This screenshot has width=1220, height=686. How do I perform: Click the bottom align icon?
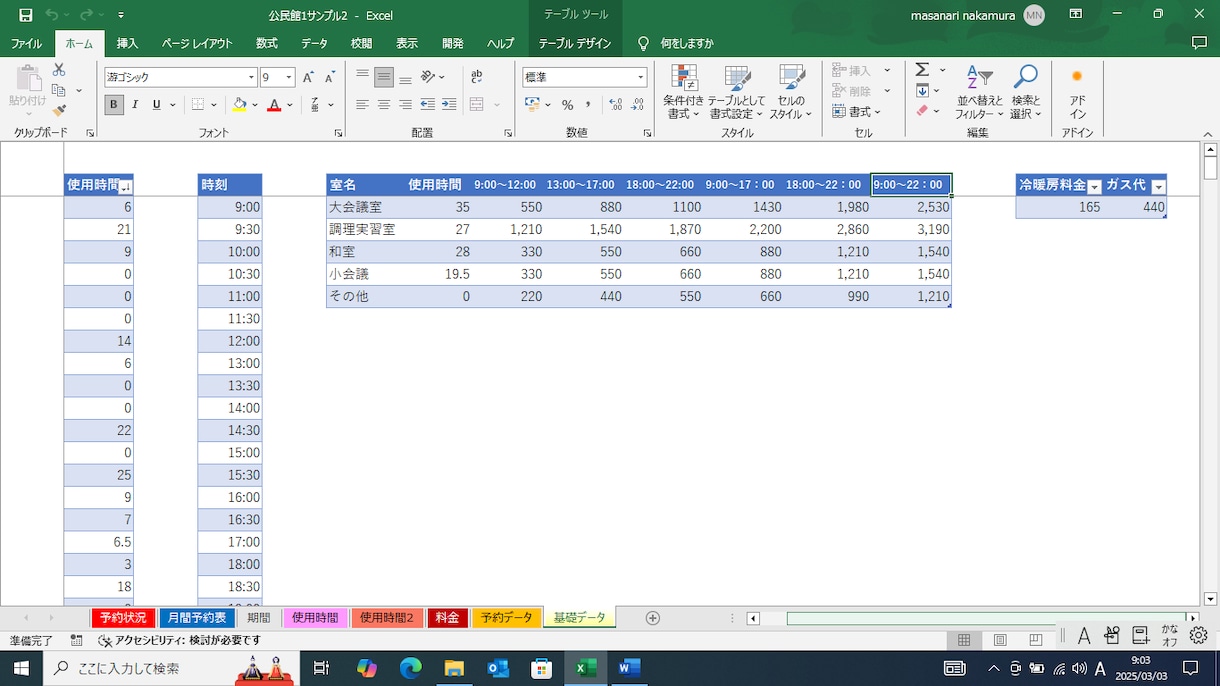click(x=406, y=77)
